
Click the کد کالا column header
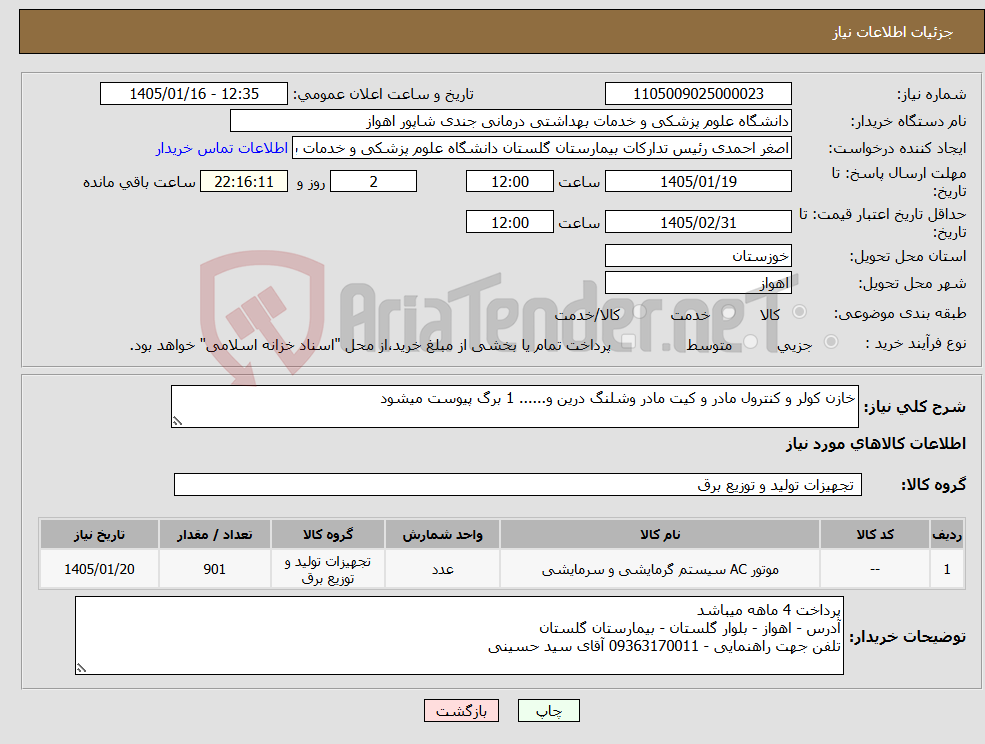[x=875, y=534]
